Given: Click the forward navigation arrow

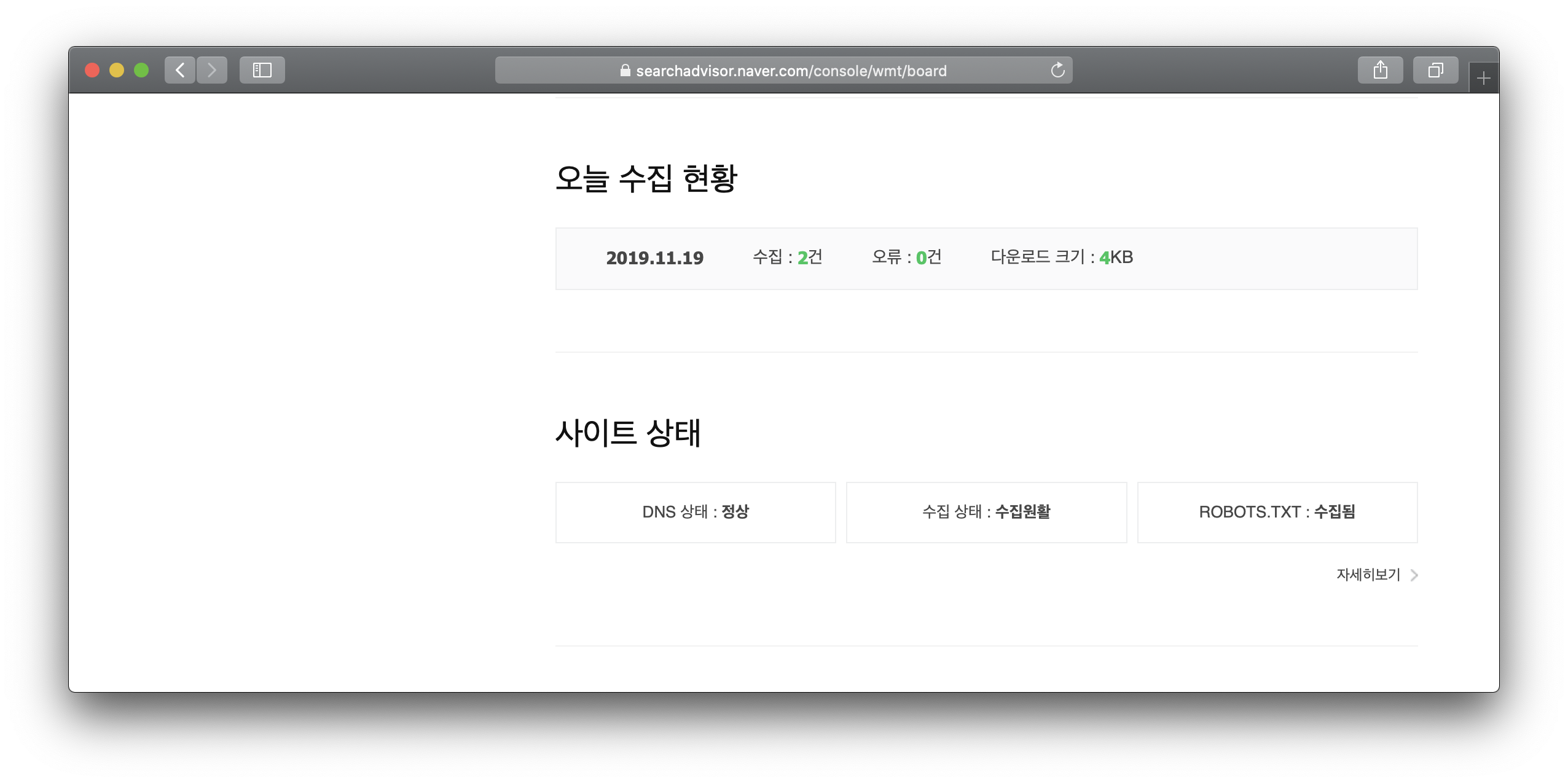Looking at the screenshot, I should (x=212, y=70).
